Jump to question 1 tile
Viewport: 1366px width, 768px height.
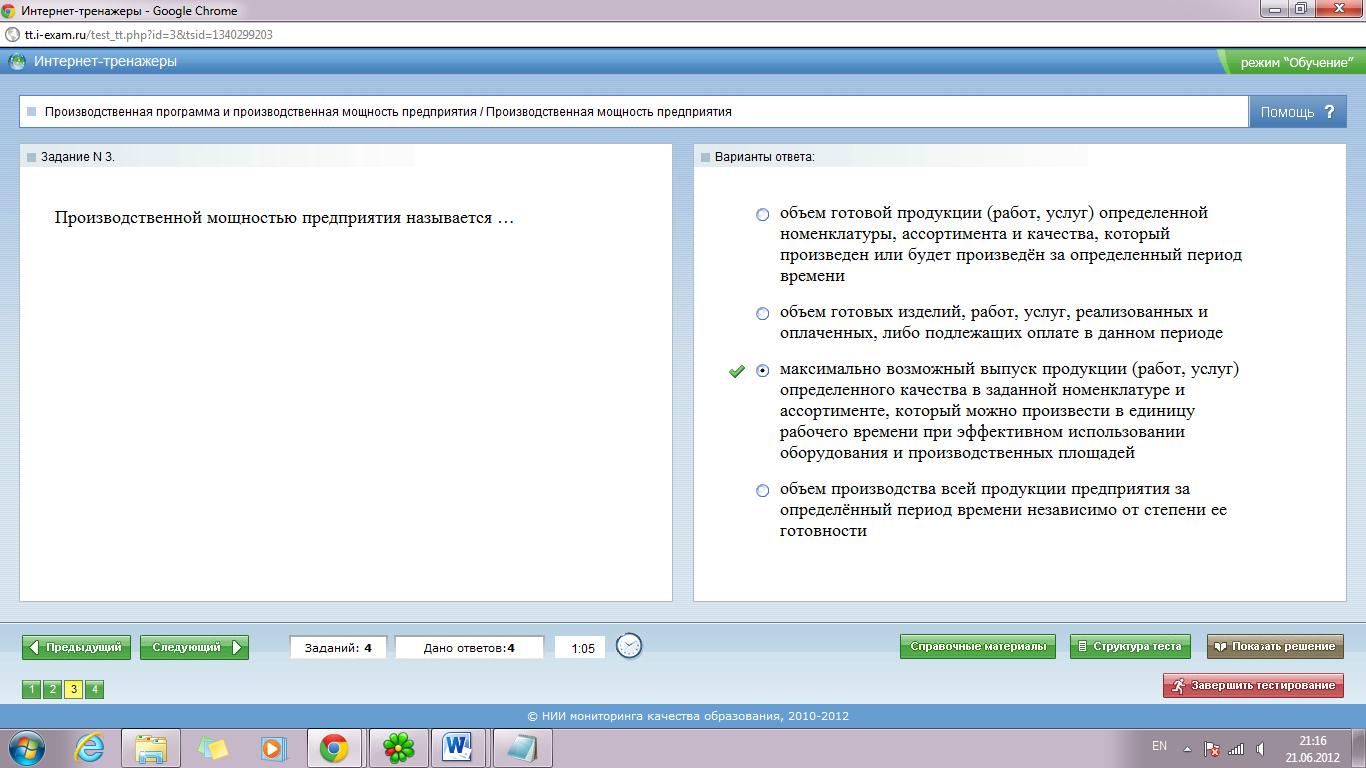[x=31, y=689]
